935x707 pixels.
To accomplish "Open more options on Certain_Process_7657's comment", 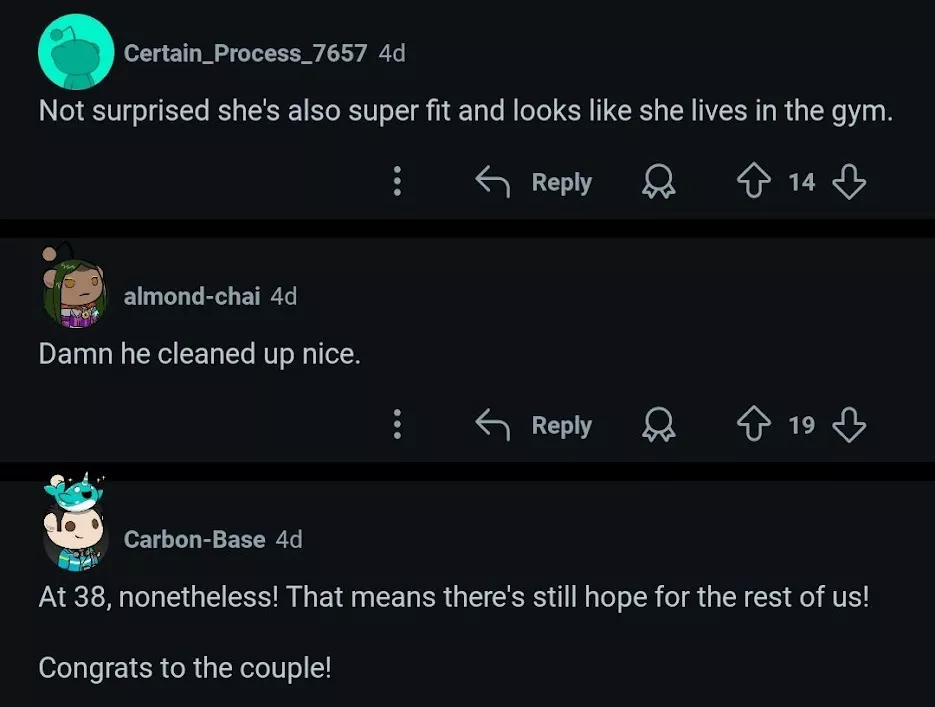I will pyautogui.click(x=397, y=182).
